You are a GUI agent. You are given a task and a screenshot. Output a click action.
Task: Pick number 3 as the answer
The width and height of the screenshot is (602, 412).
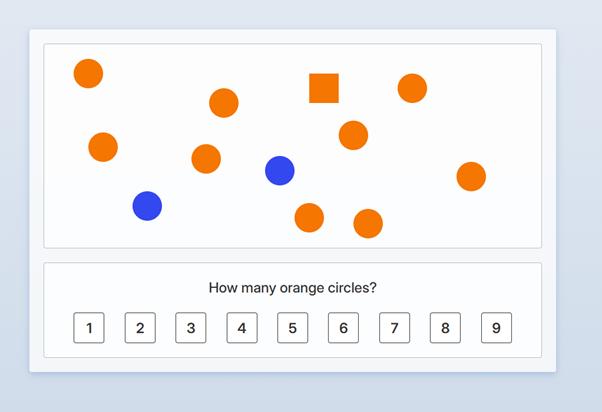[x=191, y=328]
